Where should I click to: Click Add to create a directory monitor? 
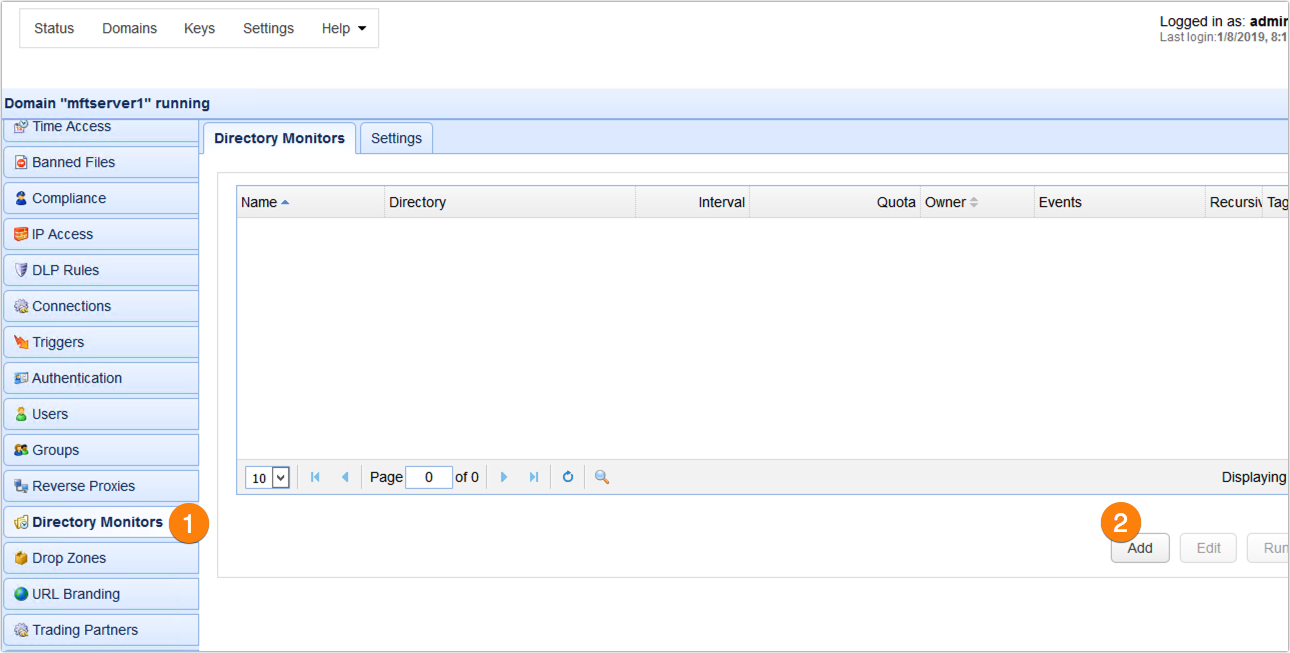coord(1139,547)
